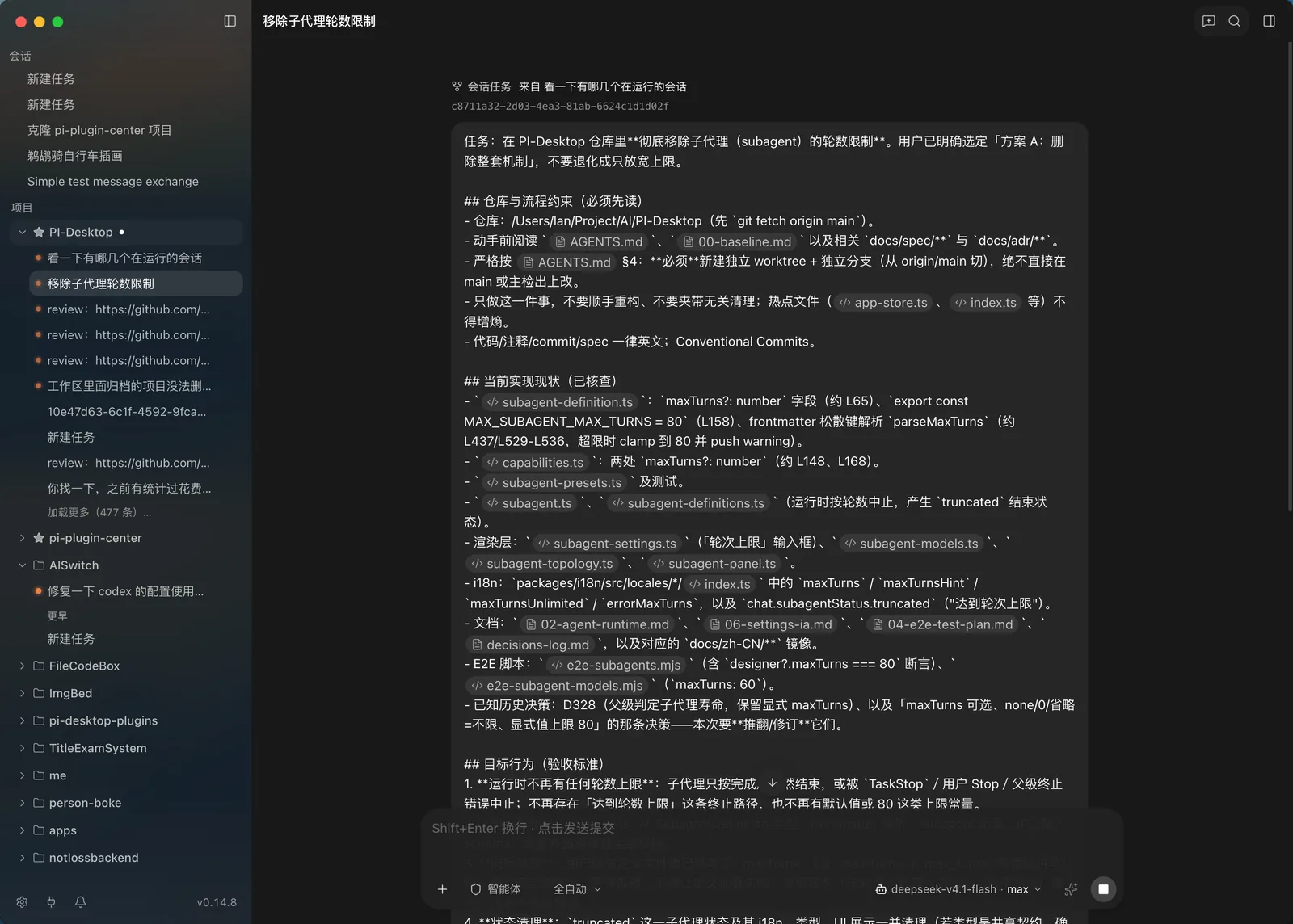The width and height of the screenshot is (1293, 924).
Task: Open the e2e-subagent-models.mjs file chip
Action: point(557,685)
